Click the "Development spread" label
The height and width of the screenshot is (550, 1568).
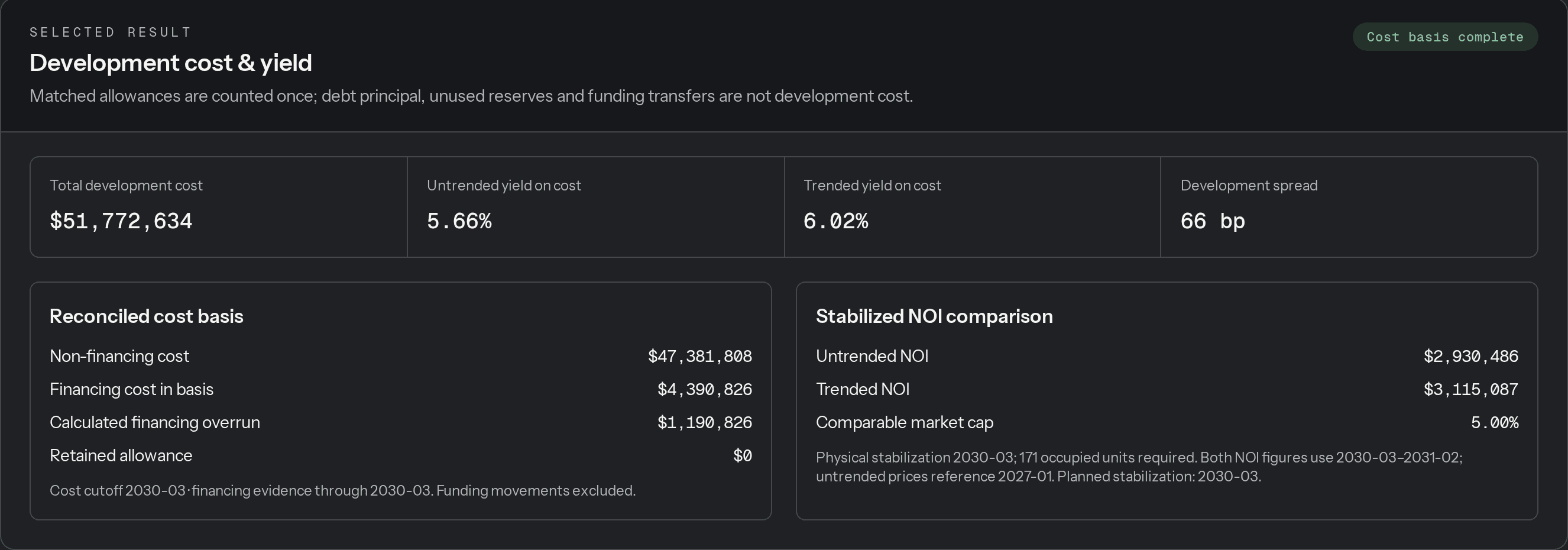click(x=1249, y=185)
